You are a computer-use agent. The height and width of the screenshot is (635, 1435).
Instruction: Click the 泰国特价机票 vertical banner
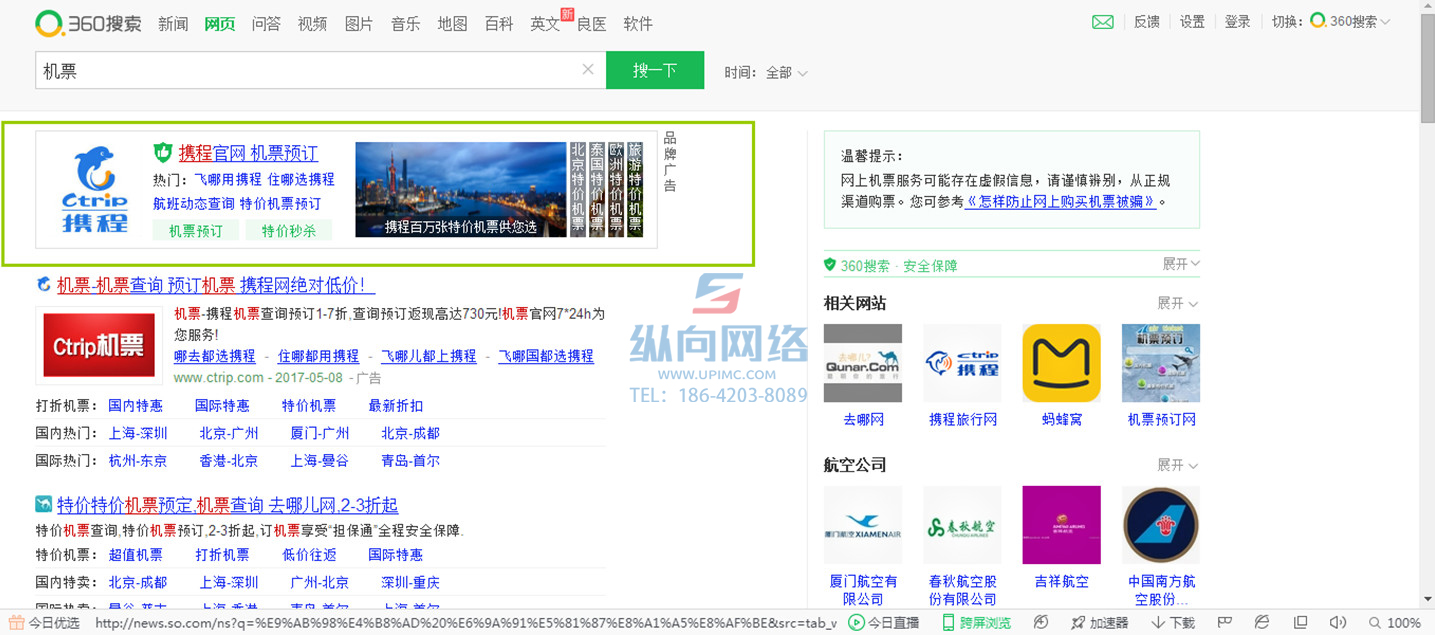coord(597,189)
